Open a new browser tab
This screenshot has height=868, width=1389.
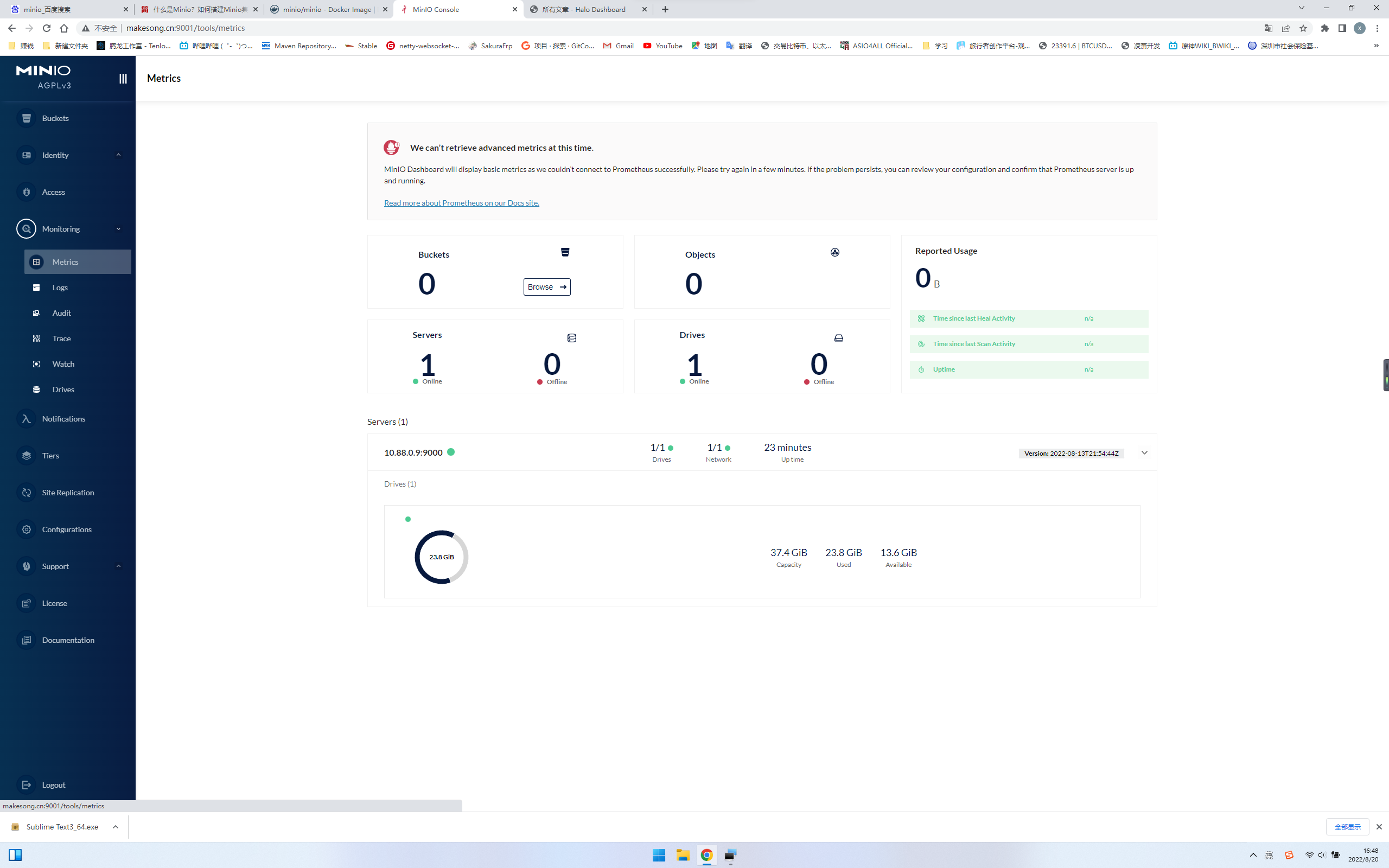pyautogui.click(x=665, y=9)
